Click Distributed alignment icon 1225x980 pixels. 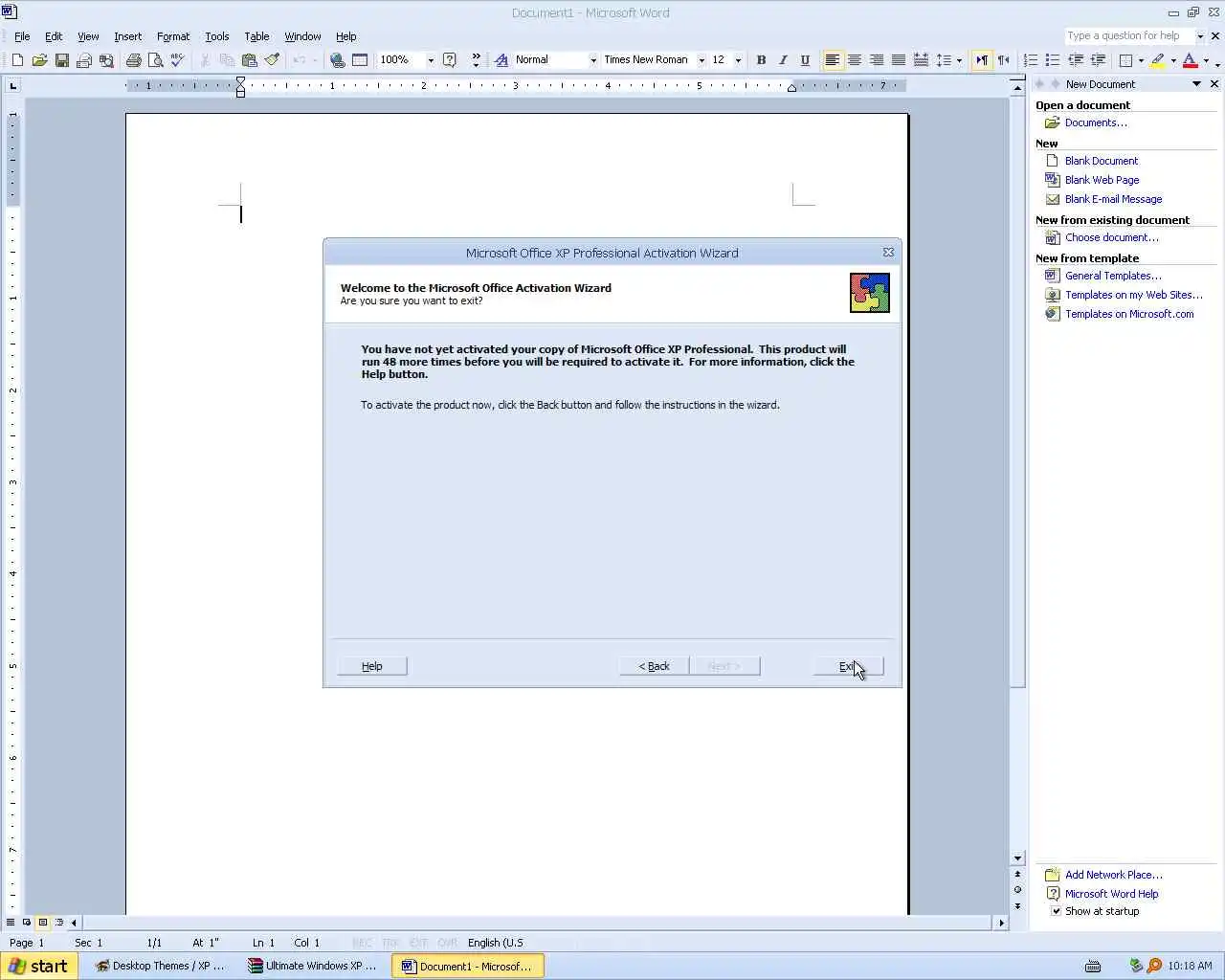pos(921,60)
